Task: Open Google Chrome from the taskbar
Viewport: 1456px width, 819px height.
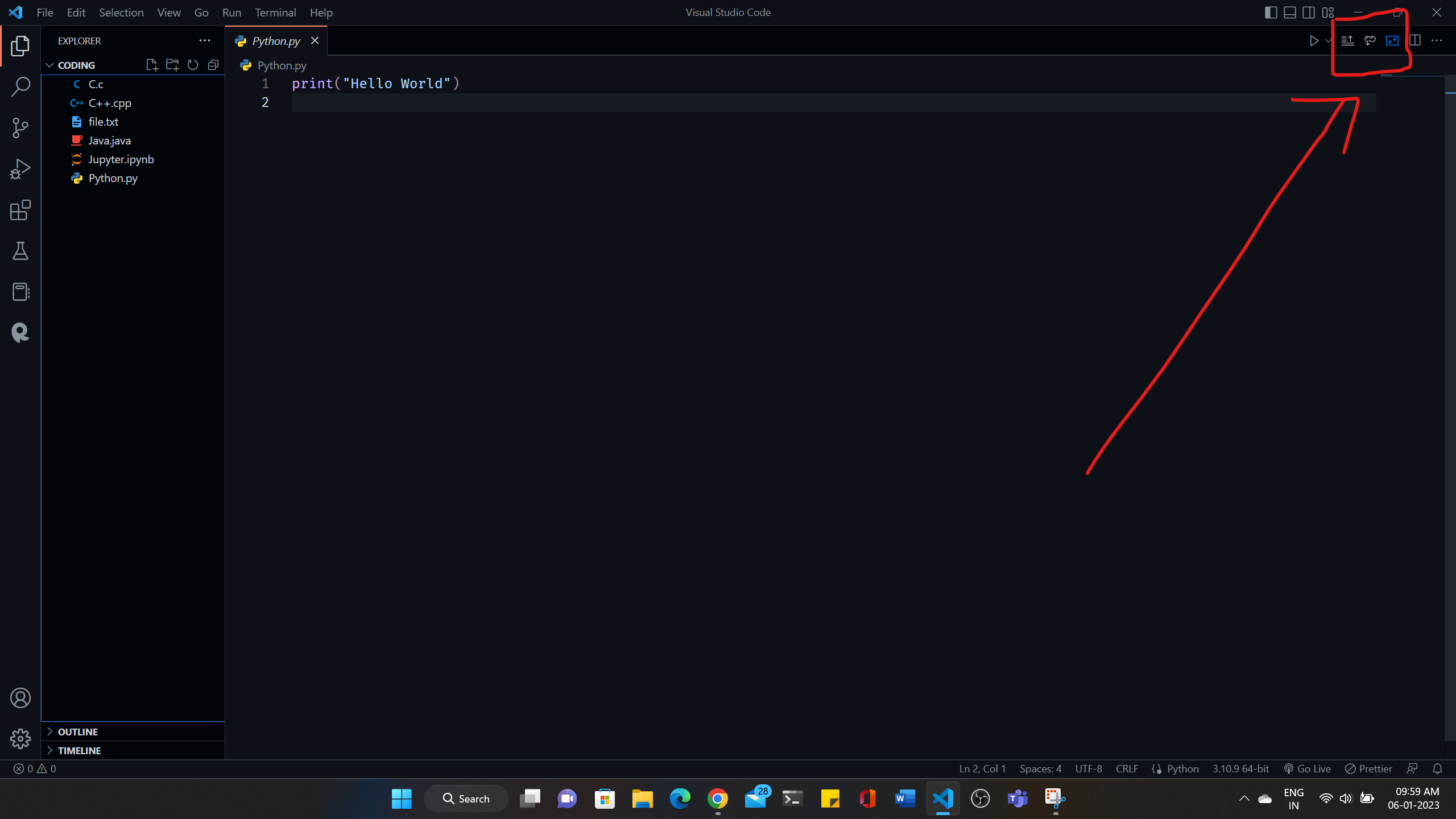Action: [x=717, y=799]
